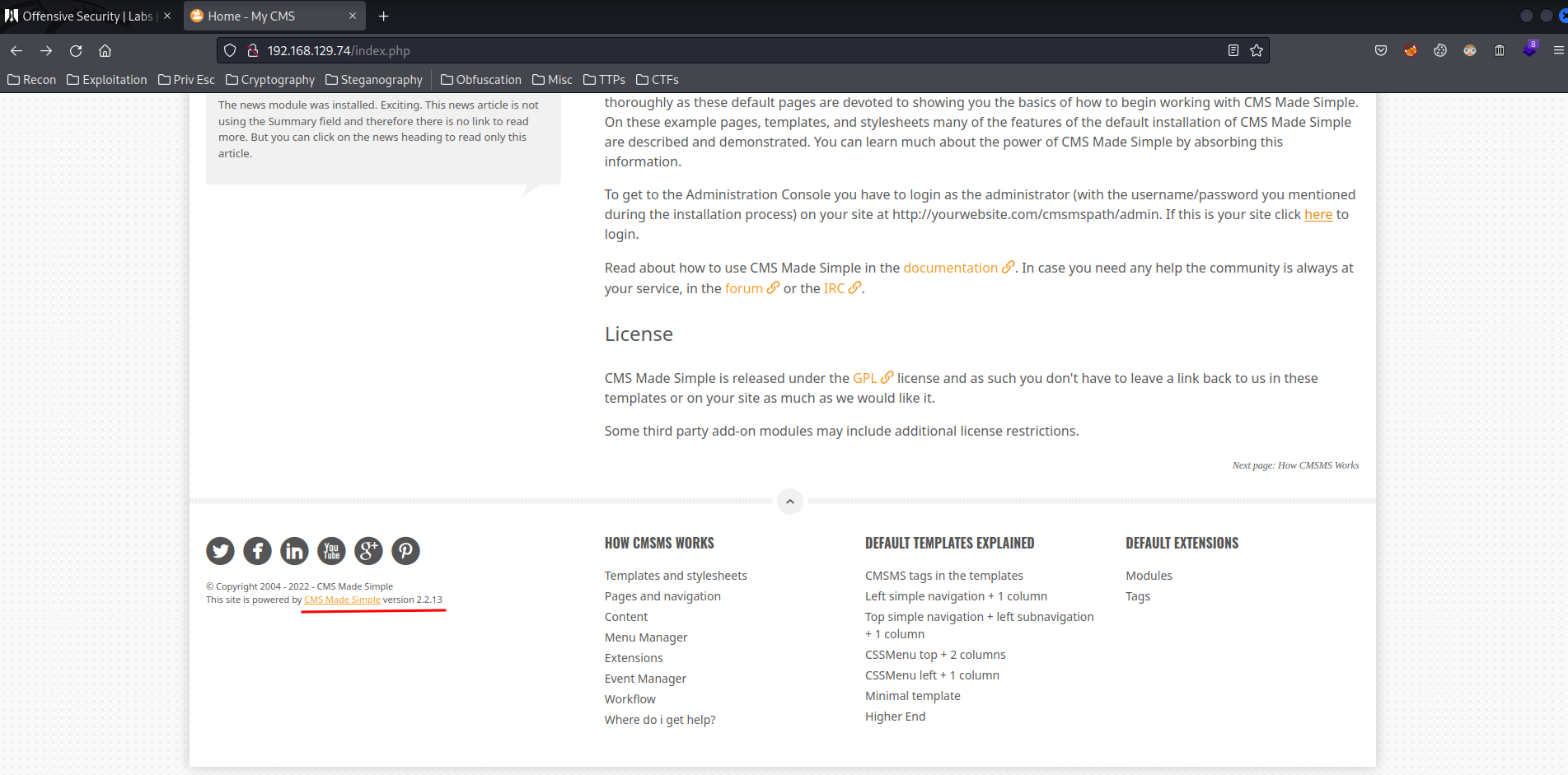
Task: Open the purple extension with badge 8
Action: [1530, 49]
